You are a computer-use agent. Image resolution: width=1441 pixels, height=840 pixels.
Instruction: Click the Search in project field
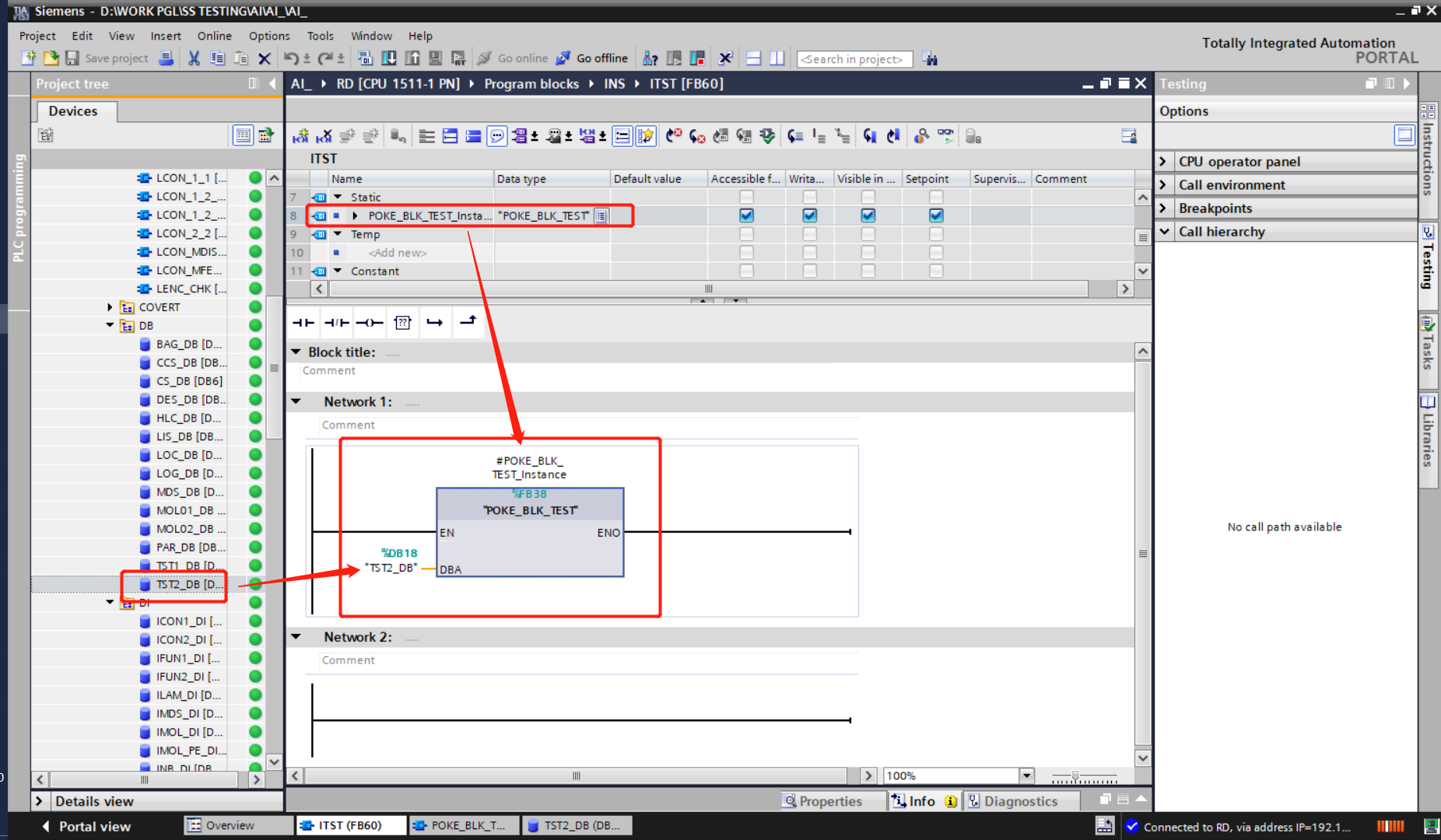854,59
